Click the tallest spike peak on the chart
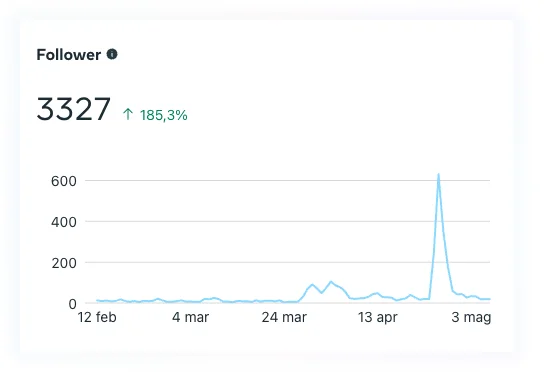The height and width of the screenshot is (392, 554). pyautogui.click(x=438, y=174)
